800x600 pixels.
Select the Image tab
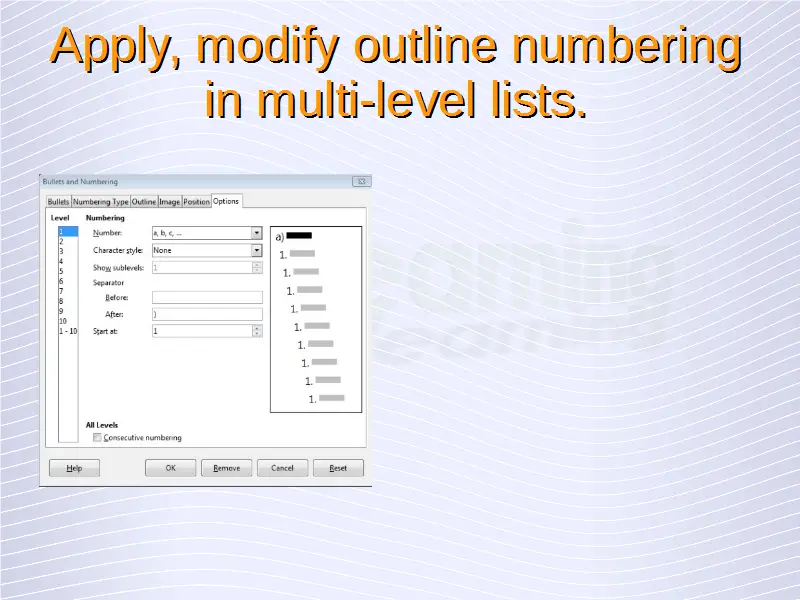(x=169, y=202)
